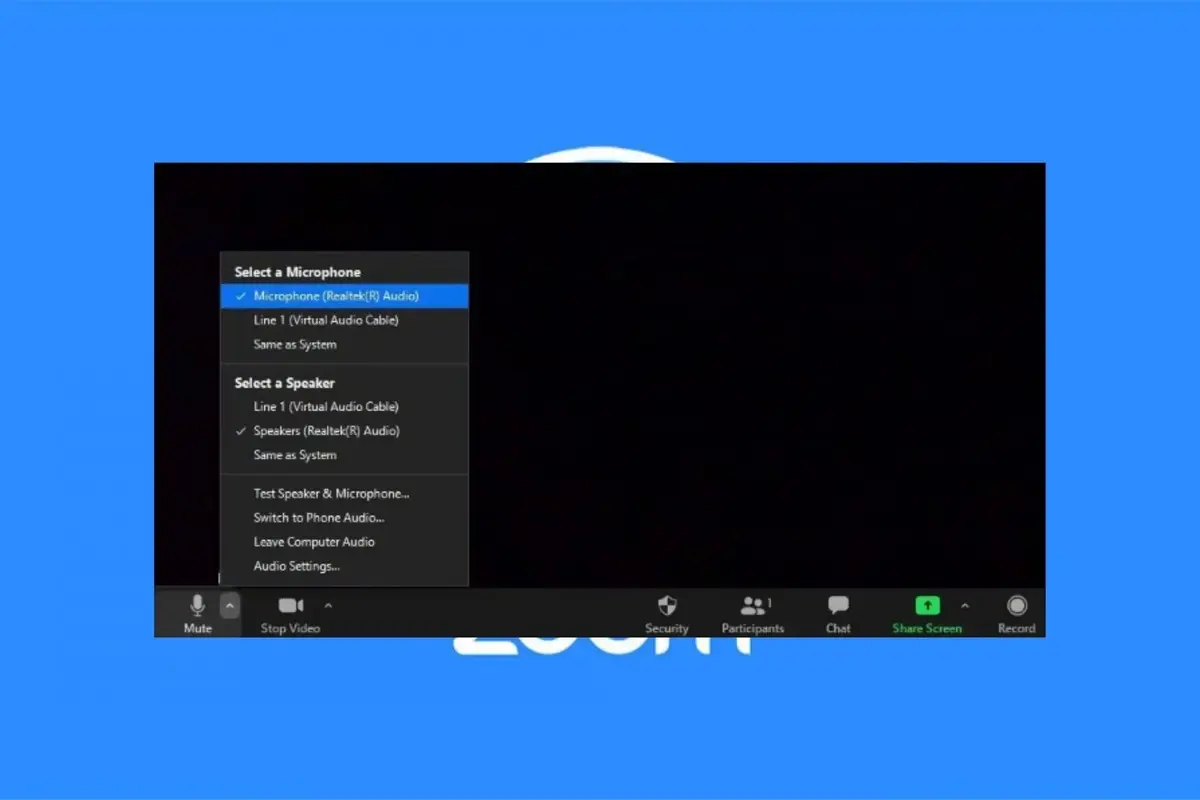Open the Chat bubble icon

838,606
